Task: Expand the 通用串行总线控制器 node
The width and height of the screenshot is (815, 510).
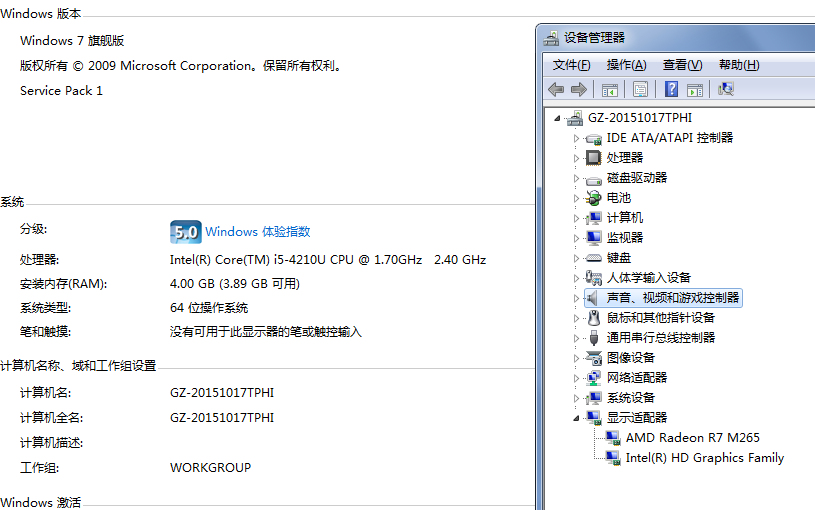Action: pos(576,338)
